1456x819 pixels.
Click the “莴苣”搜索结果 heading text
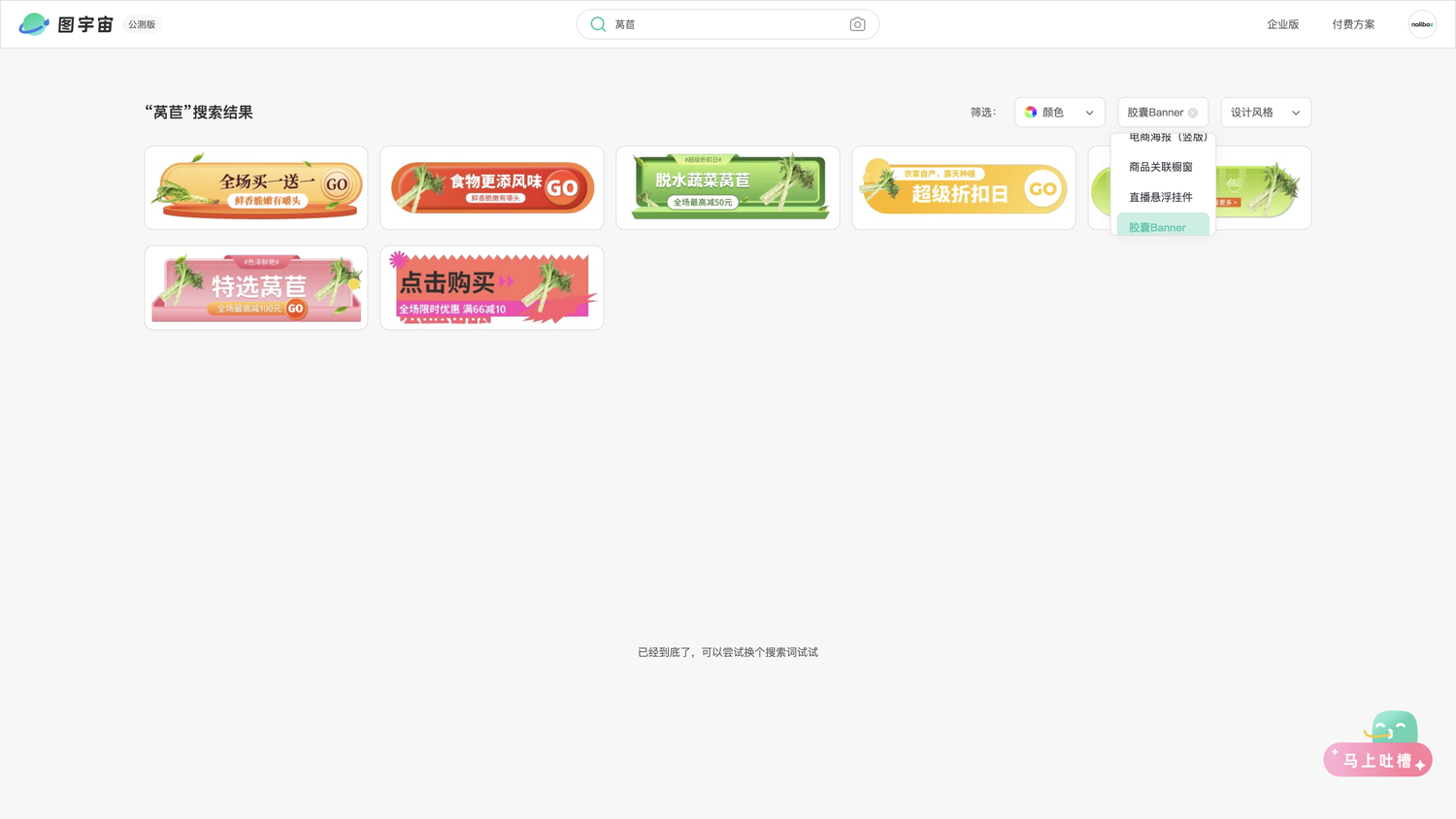pyautogui.click(x=199, y=113)
